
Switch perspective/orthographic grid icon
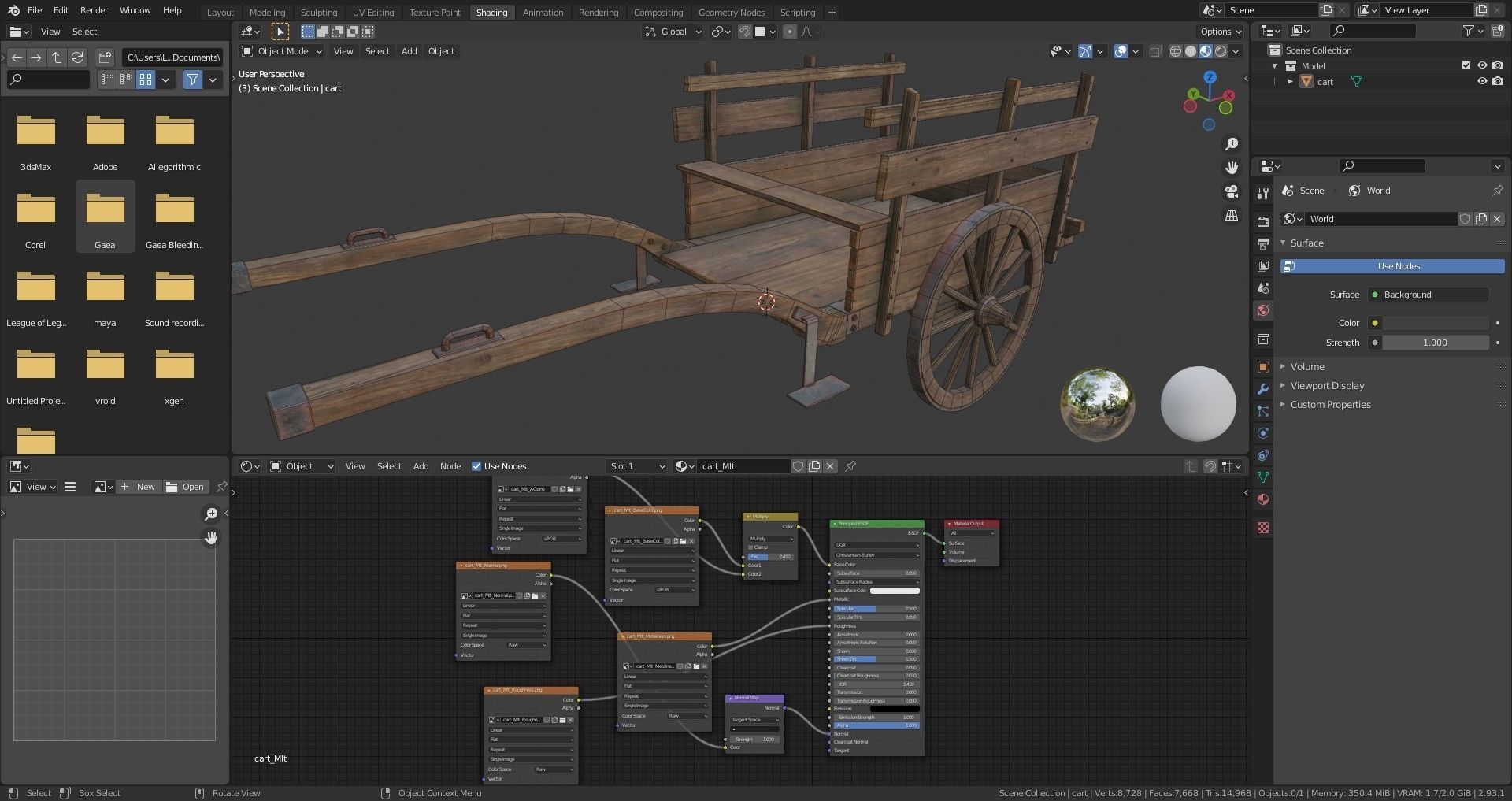click(1232, 215)
